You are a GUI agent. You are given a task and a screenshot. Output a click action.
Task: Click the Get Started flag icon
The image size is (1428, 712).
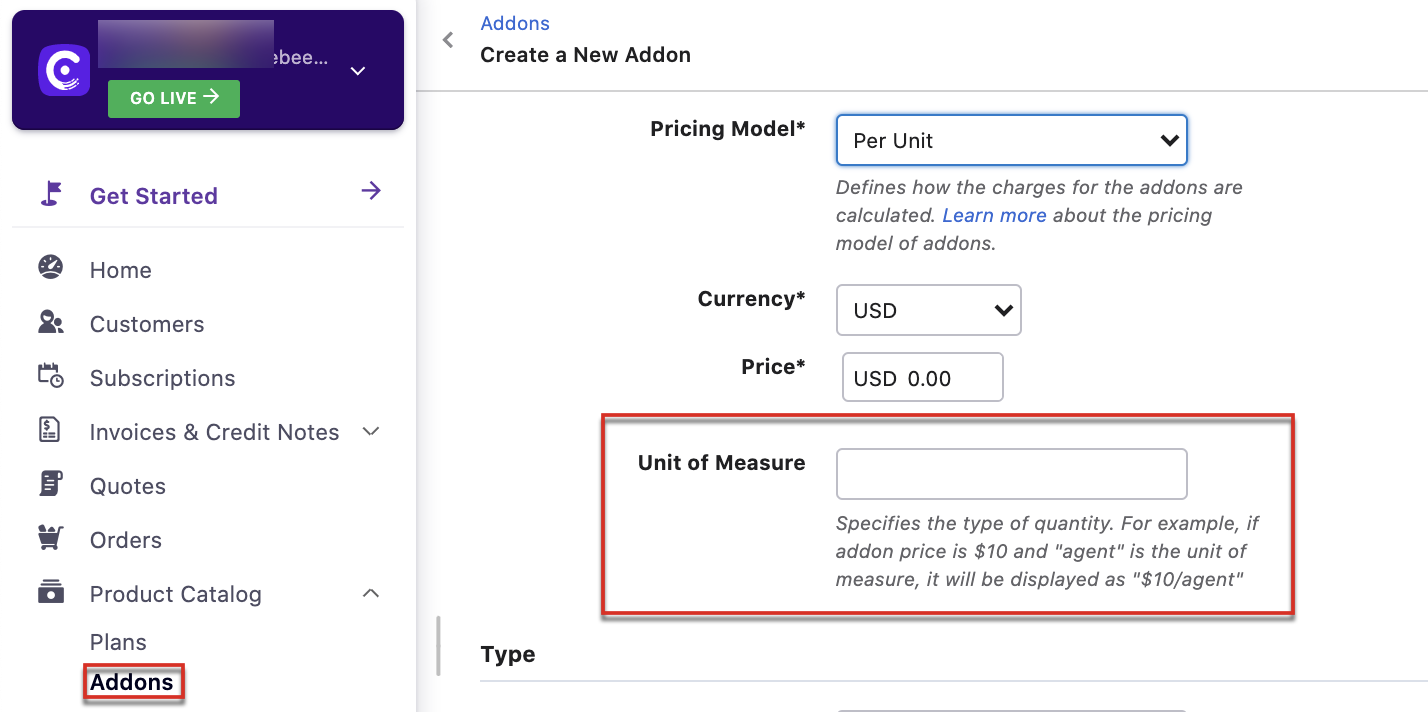[x=51, y=193]
